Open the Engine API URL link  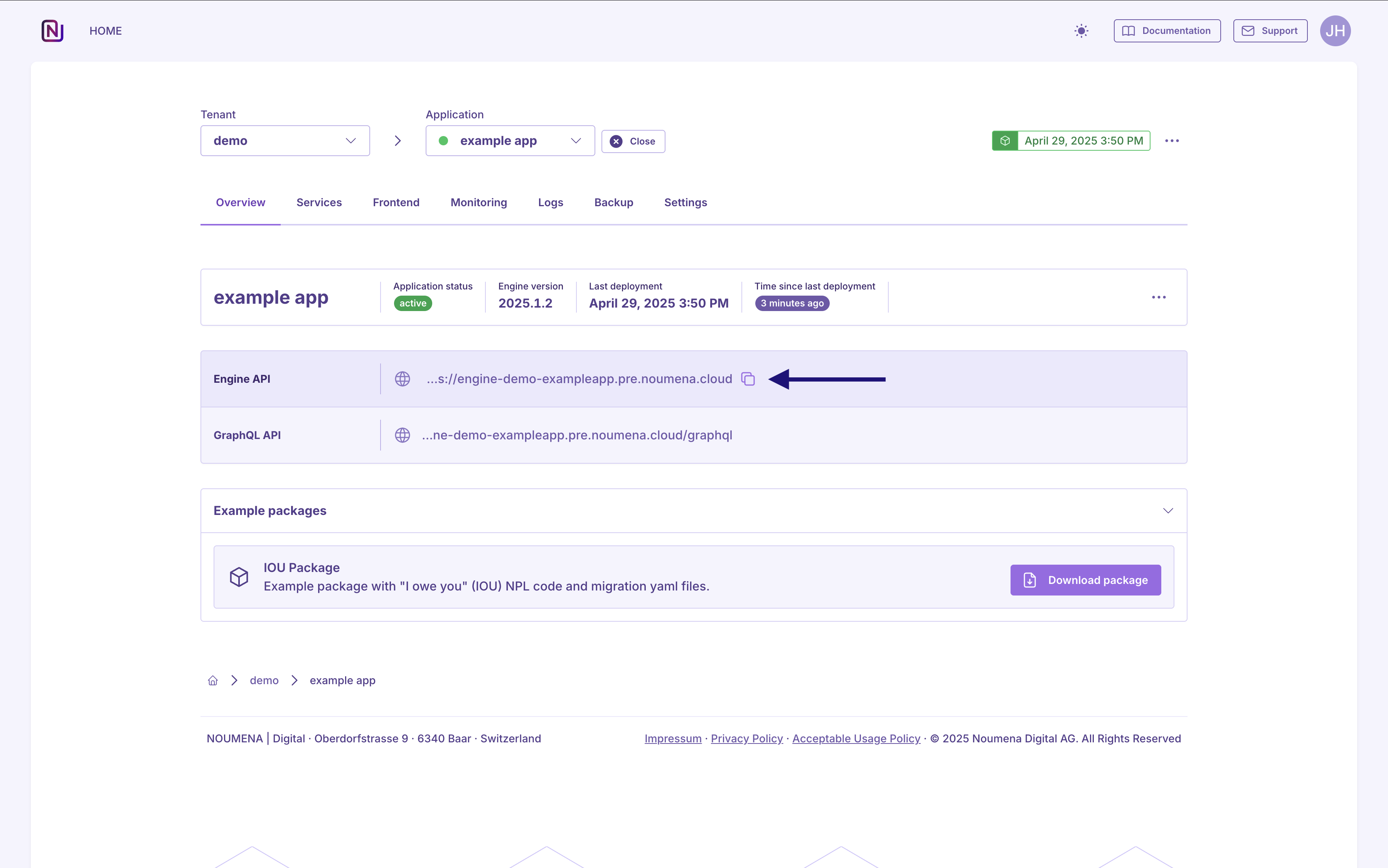pos(579,379)
